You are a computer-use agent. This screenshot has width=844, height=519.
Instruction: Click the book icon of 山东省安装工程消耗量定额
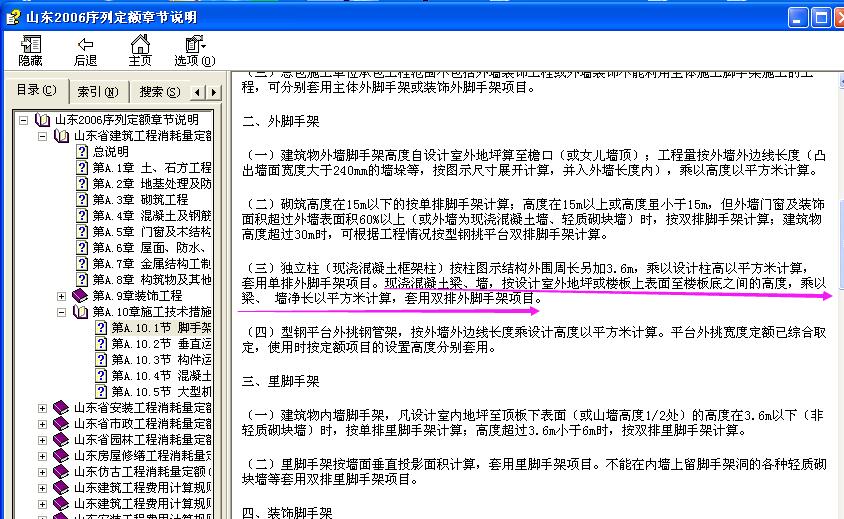(61, 408)
